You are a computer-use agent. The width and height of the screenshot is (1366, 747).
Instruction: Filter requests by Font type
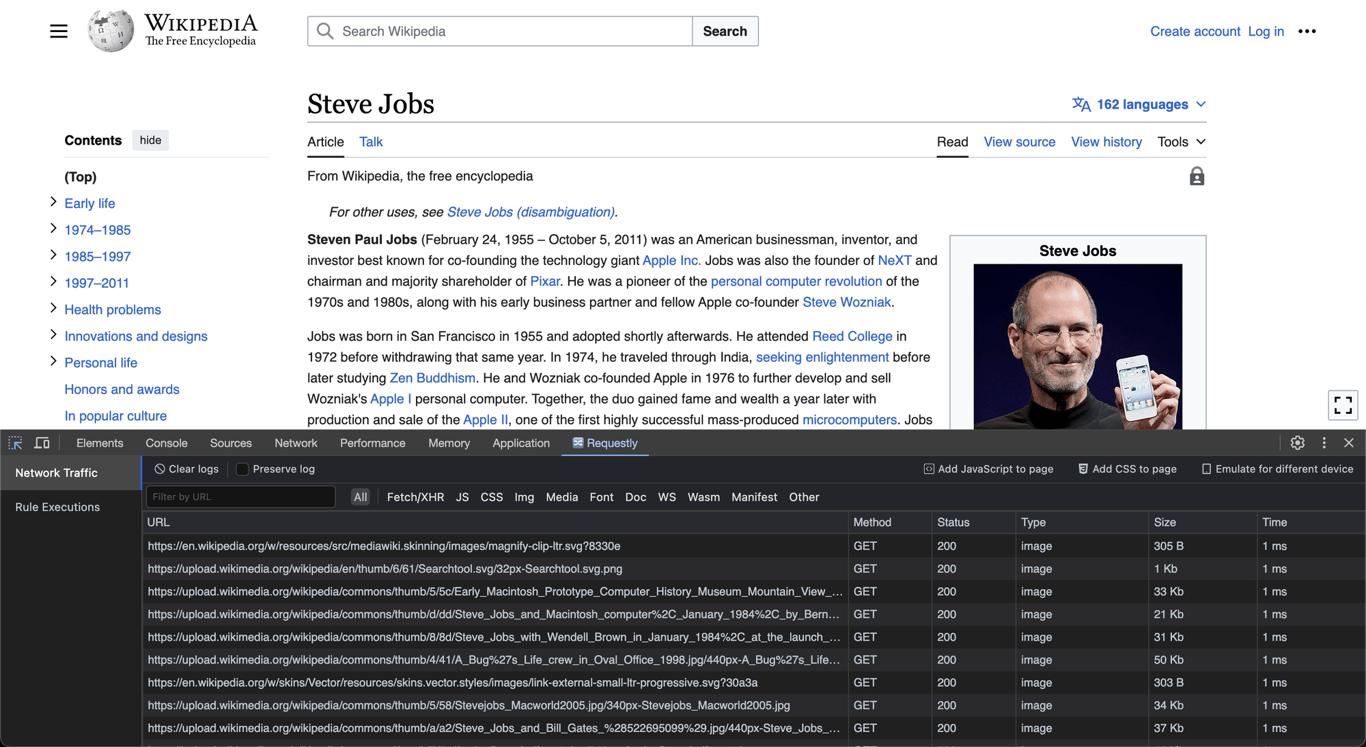click(601, 497)
